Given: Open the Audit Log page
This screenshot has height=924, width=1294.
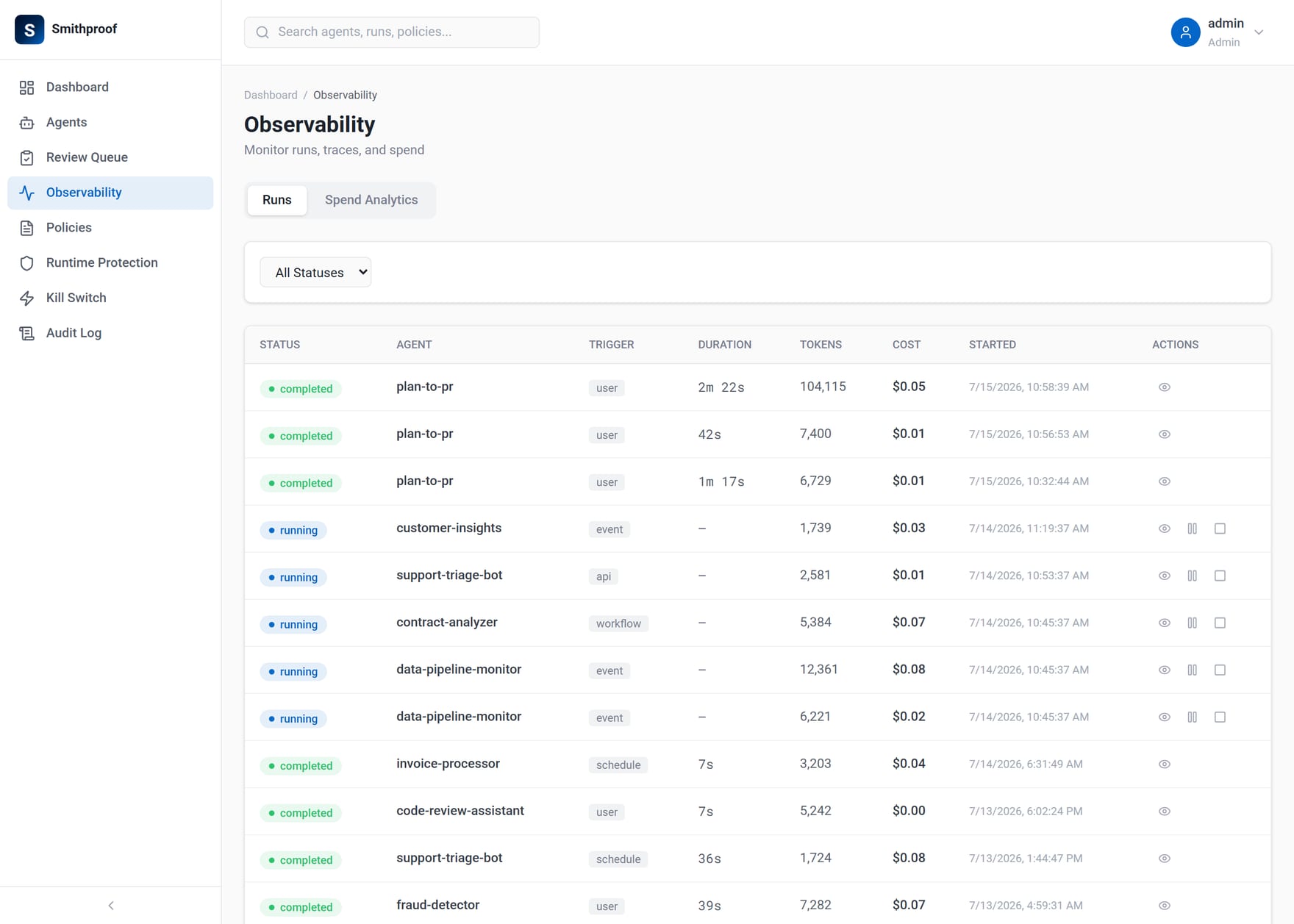Looking at the screenshot, I should tap(110, 333).
